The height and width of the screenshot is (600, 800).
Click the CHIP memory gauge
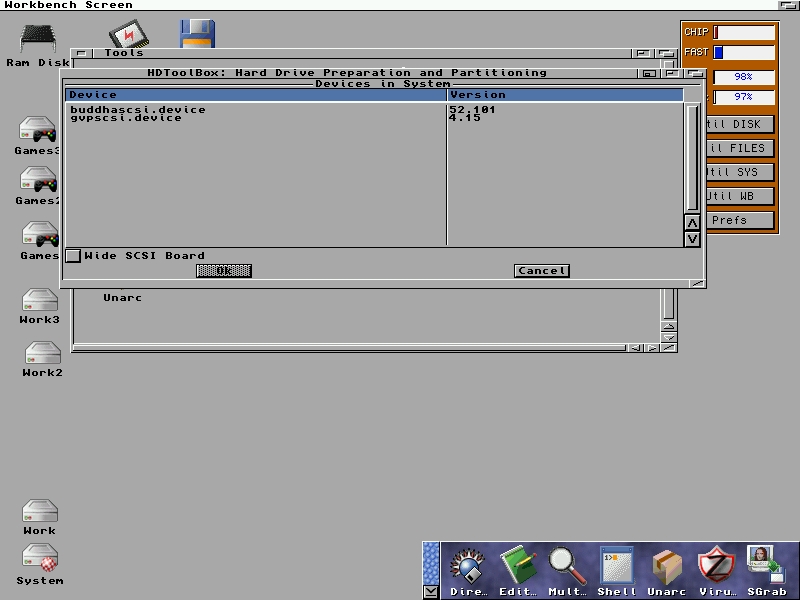pos(744,32)
